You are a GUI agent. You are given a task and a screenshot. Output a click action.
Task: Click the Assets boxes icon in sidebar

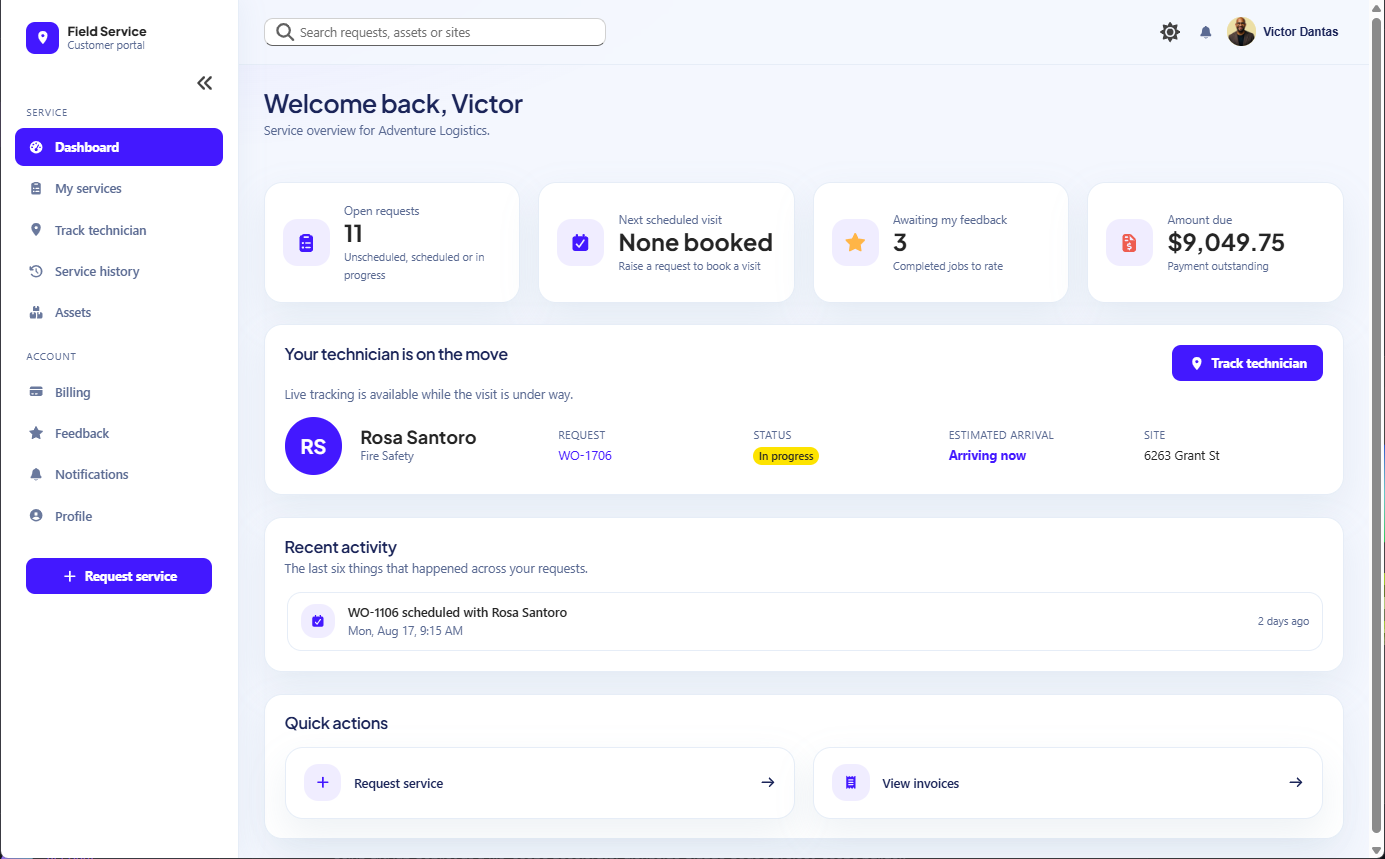[36, 312]
